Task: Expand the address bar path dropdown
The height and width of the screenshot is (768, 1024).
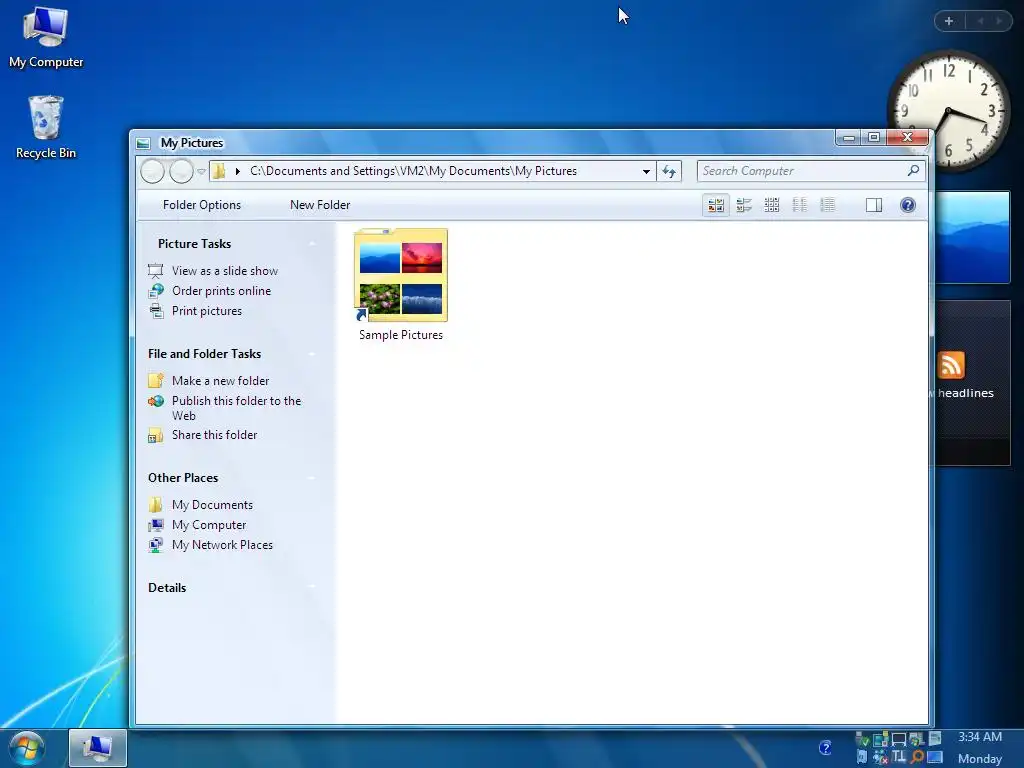Action: tap(646, 172)
